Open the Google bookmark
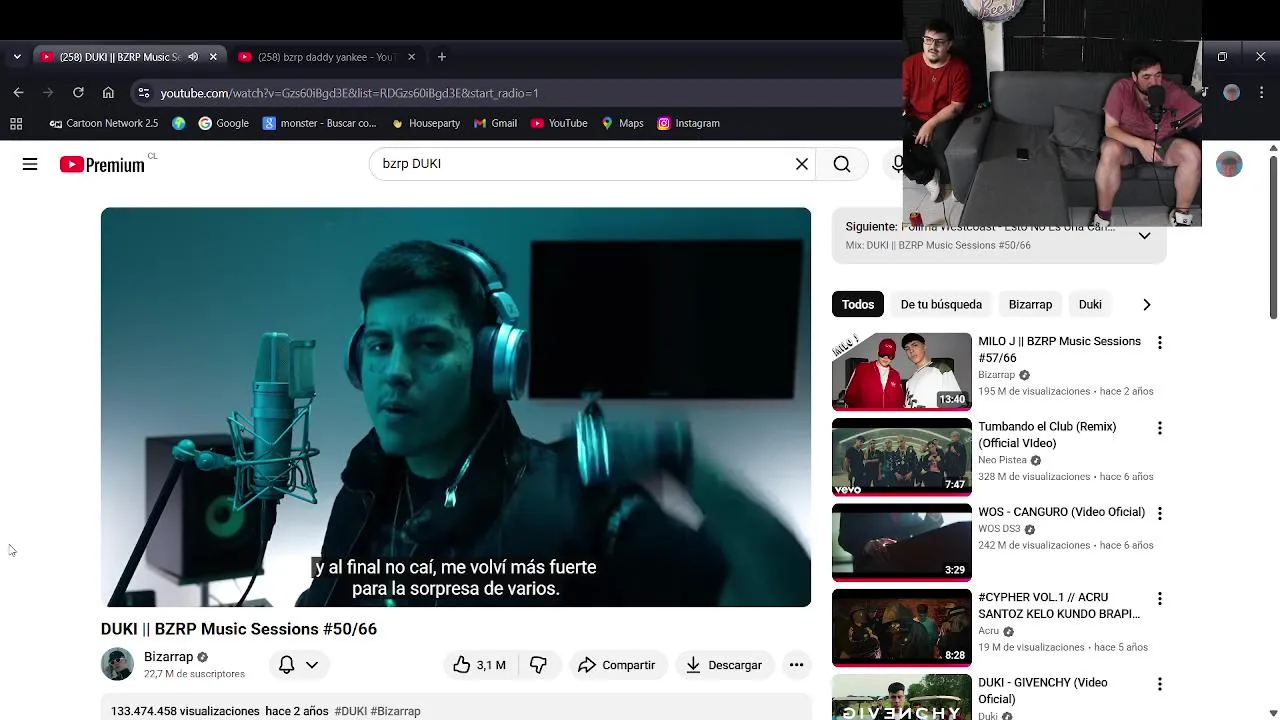The image size is (1280, 720). [x=223, y=123]
